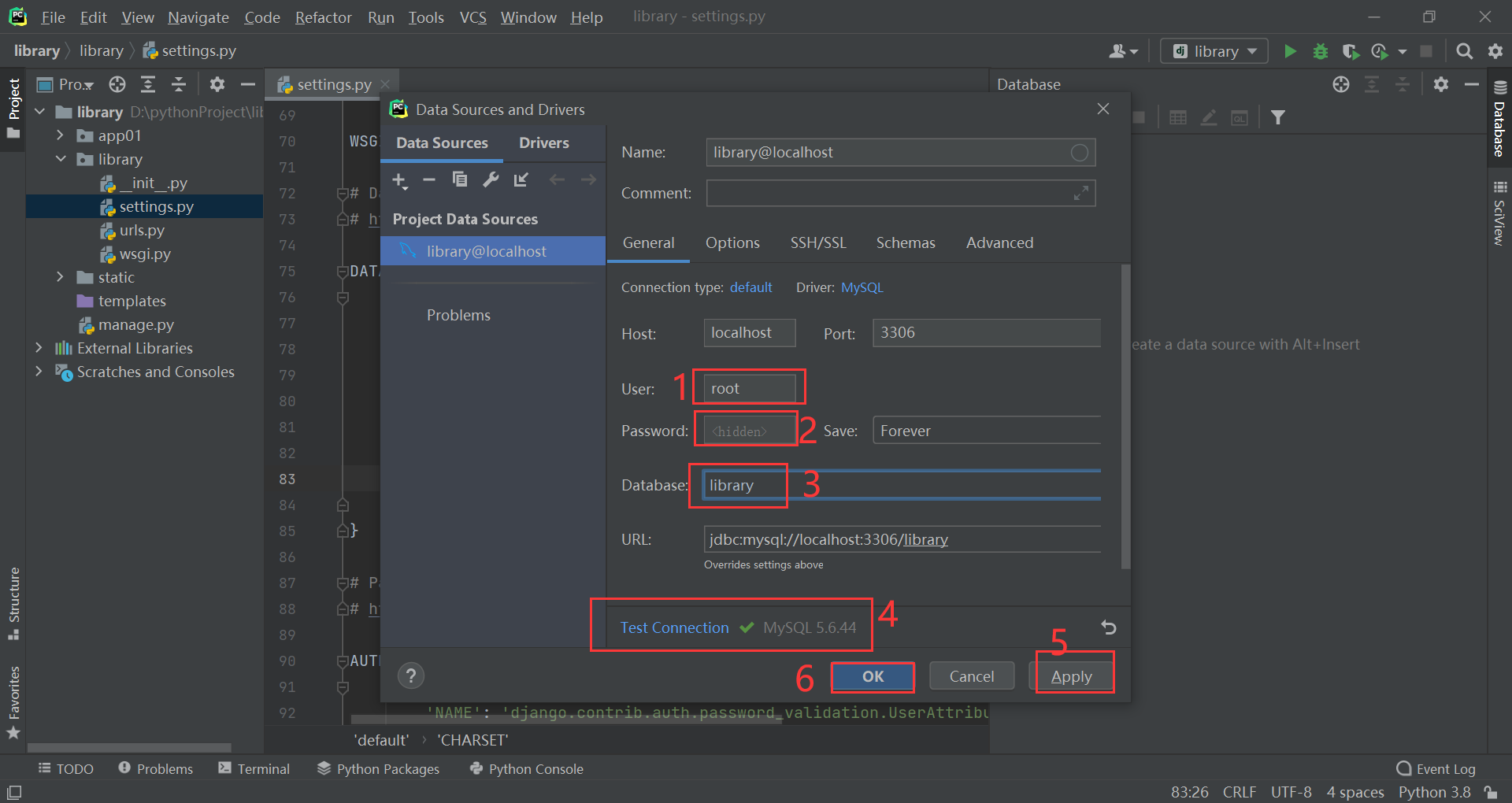This screenshot has height=803, width=1512.
Task: Click into the Host field
Action: pyautogui.click(x=749, y=333)
